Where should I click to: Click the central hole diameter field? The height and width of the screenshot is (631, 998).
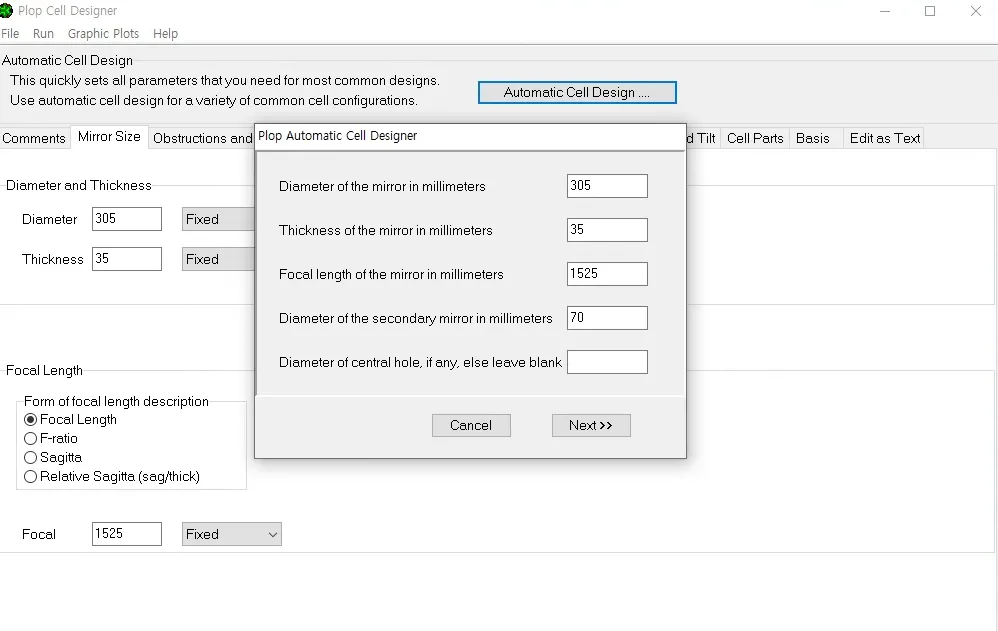pyautogui.click(x=607, y=362)
